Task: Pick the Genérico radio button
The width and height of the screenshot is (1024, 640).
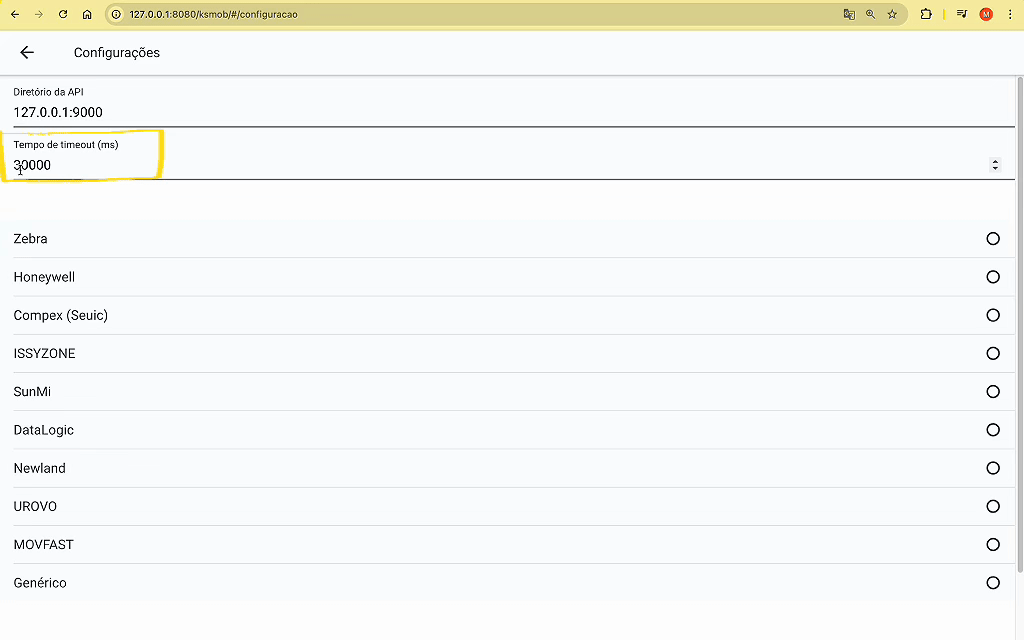Action: tap(993, 583)
